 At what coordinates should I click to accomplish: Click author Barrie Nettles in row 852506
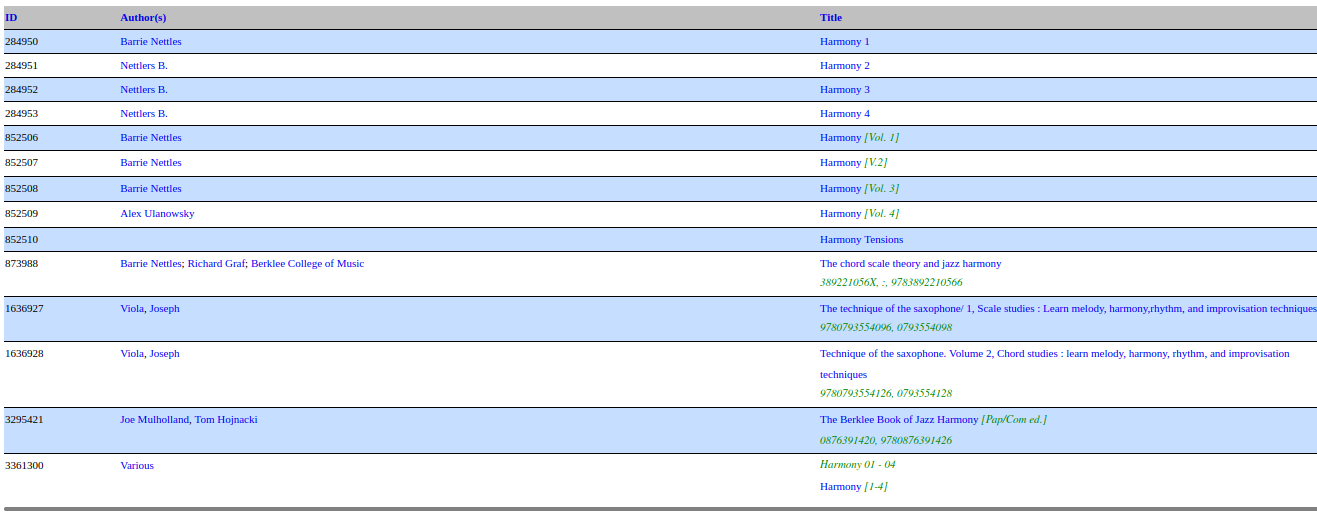point(151,137)
